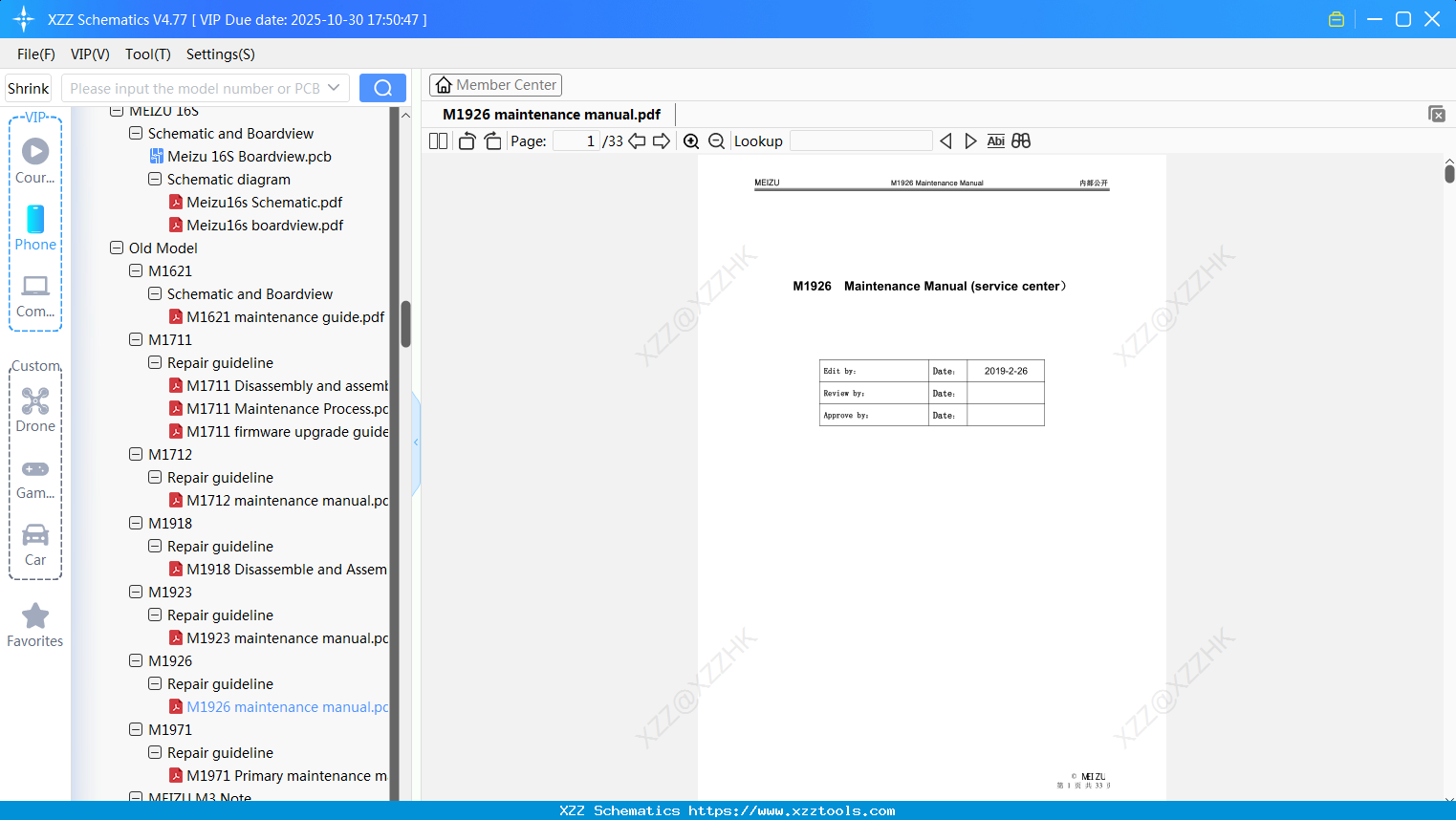Image resolution: width=1456 pixels, height=820 pixels.
Task: Rotate the page counterclockwise
Action: pyautogui.click(x=467, y=141)
